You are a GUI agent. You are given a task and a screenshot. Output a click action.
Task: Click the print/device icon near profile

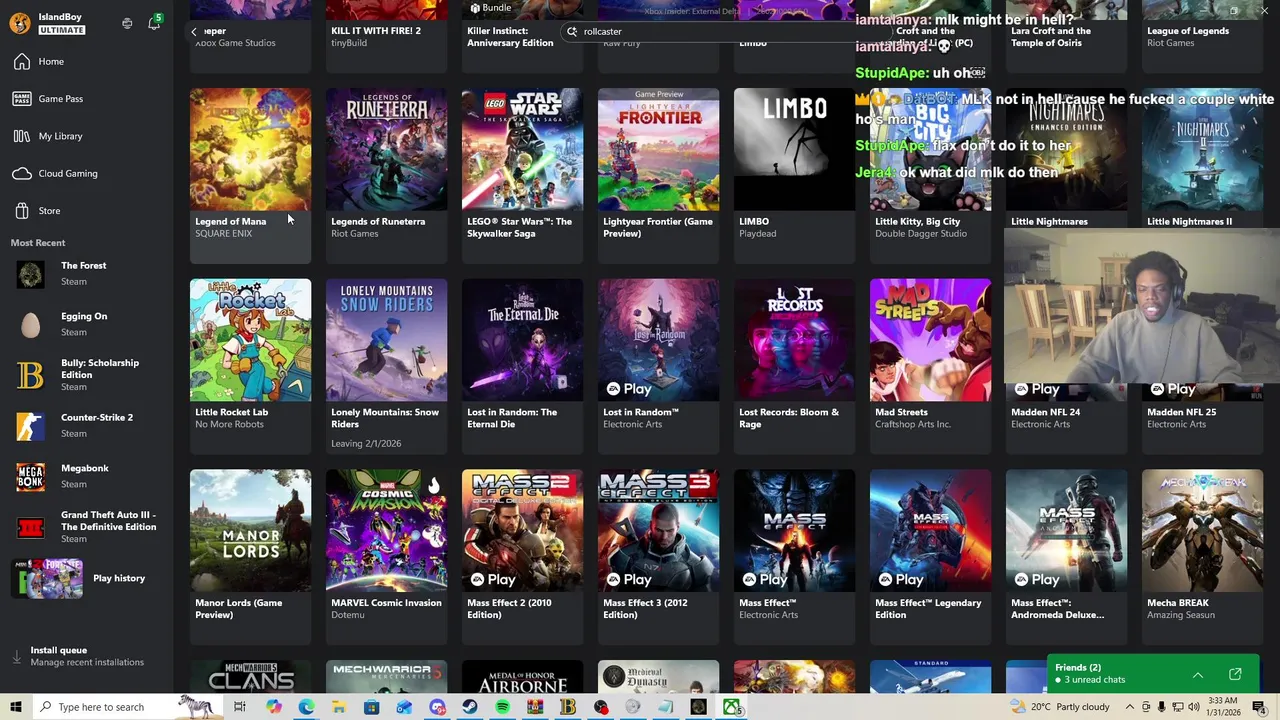point(127,23)
